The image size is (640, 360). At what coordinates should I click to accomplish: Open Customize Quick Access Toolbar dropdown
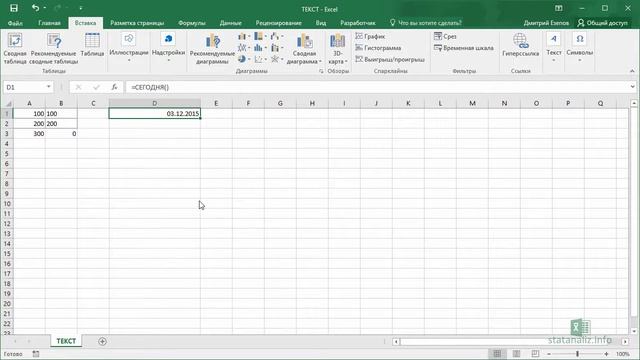click(80, 8)
